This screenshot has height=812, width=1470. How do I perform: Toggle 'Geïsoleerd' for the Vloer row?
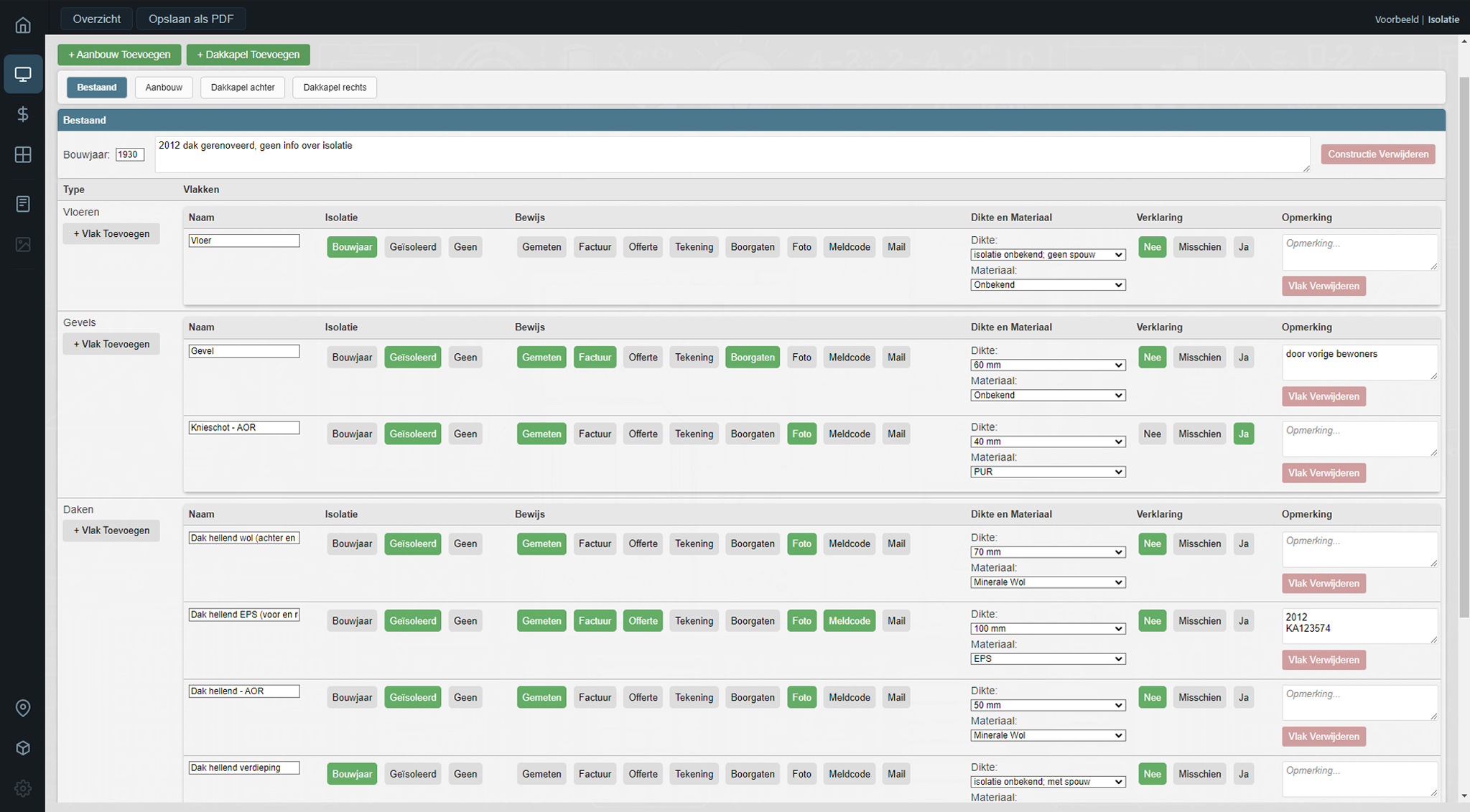412,246
